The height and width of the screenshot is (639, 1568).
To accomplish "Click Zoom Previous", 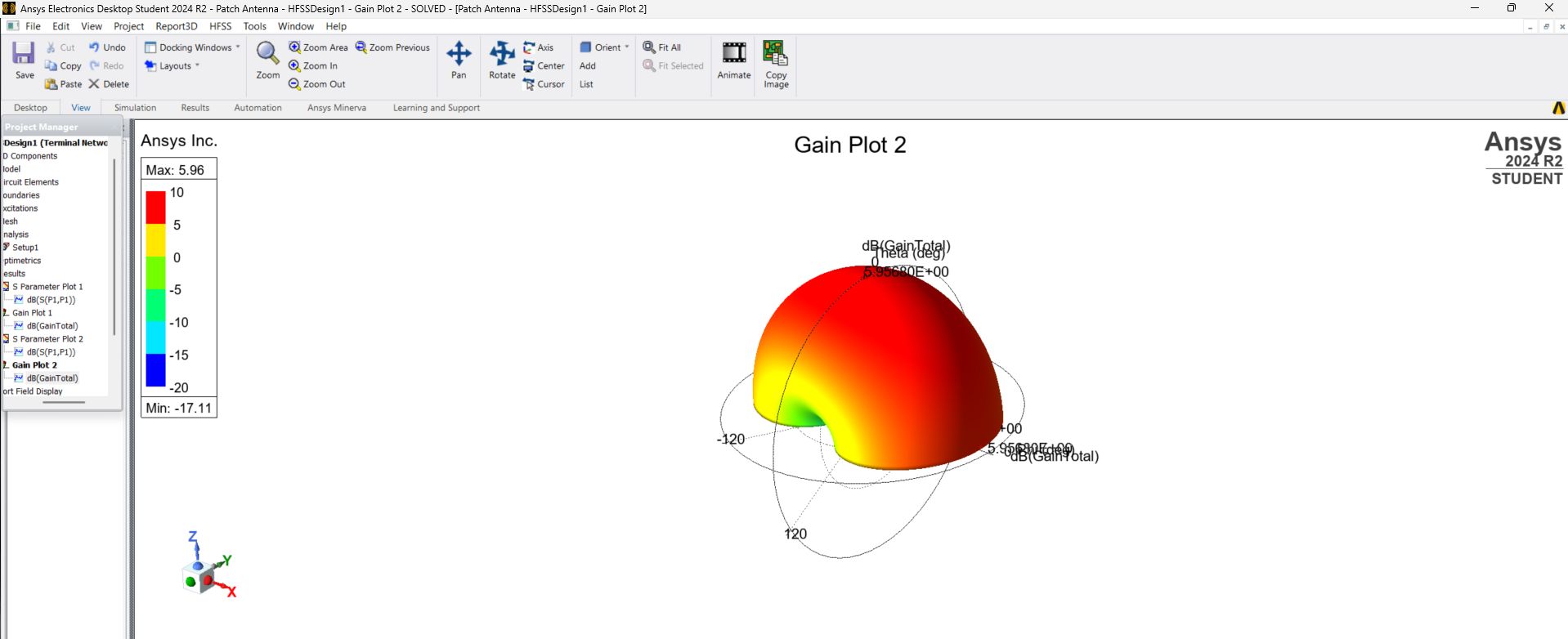I will (x=392, y=47).
